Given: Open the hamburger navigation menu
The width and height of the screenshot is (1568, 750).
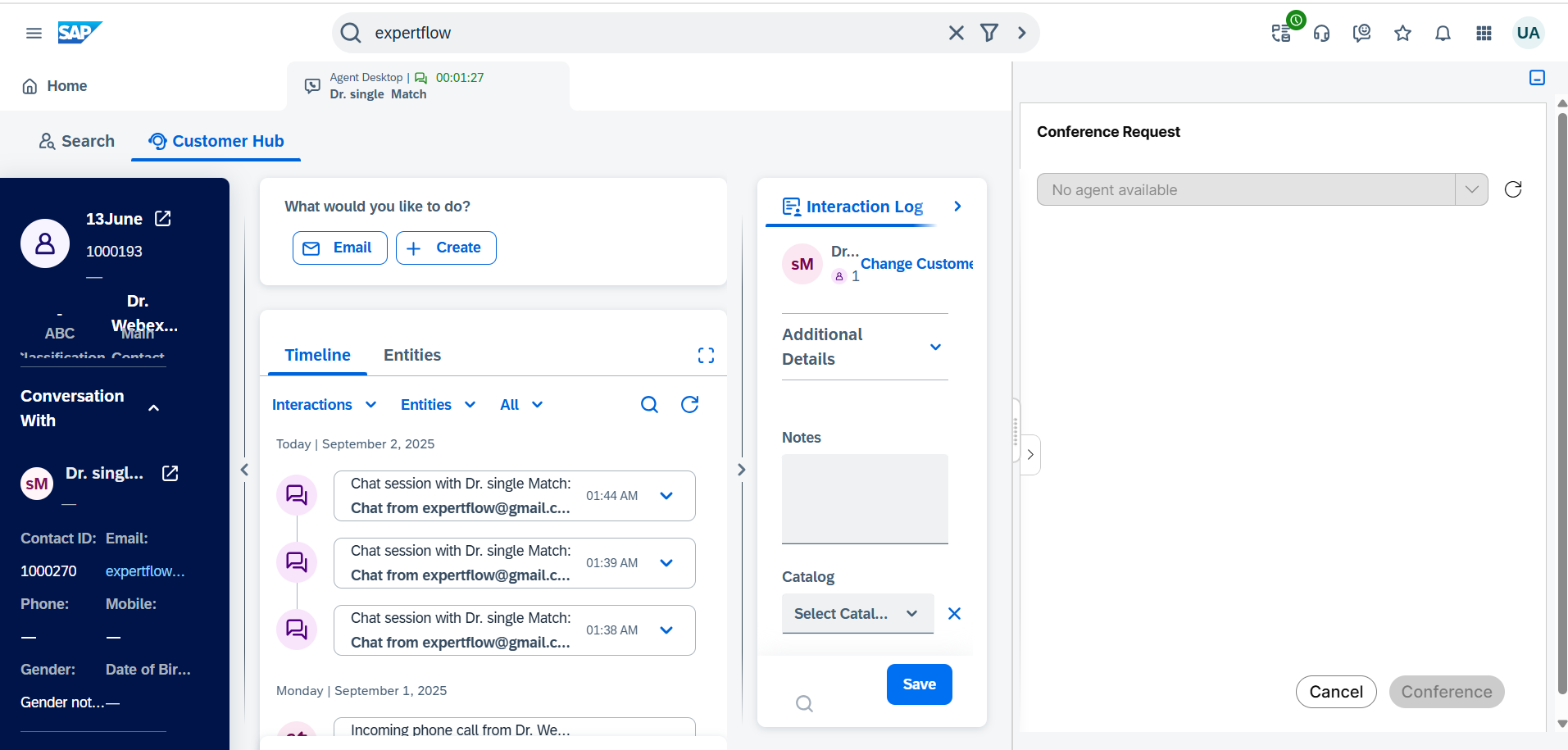Looking at the screenshot, I should [34, 33].
